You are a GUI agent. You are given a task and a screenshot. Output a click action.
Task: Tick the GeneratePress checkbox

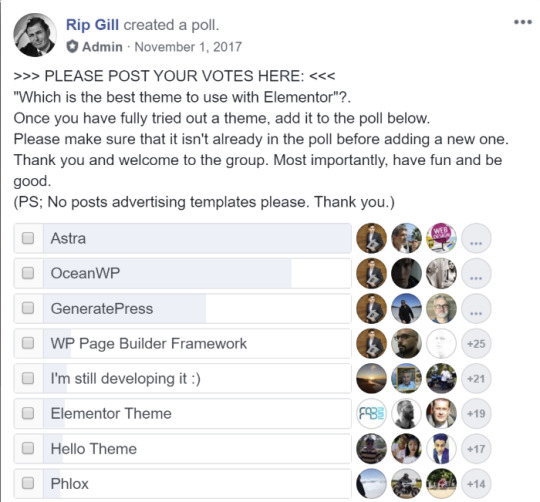tap(28, 308)
